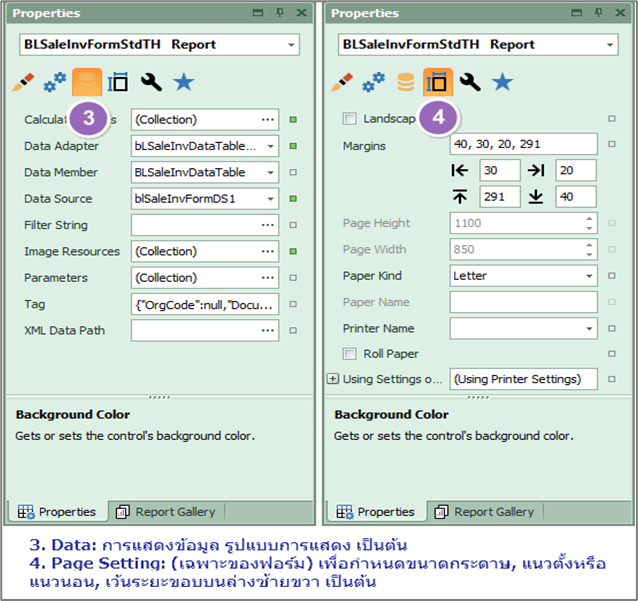Select Data database icon in right panel
The width and height of the screenshot is (638, 601).
pos(405,82)
